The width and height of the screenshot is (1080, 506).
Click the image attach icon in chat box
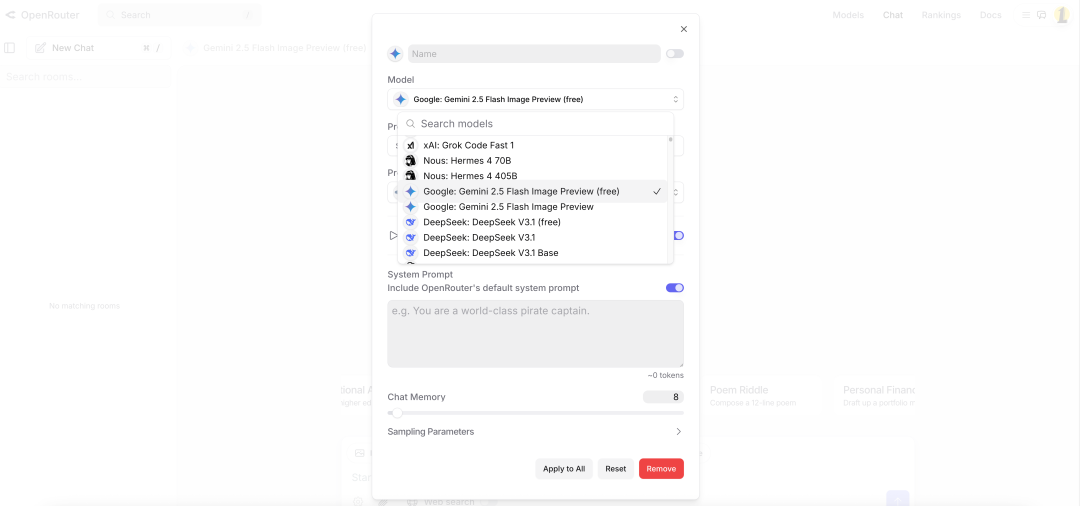pos(359,453)
